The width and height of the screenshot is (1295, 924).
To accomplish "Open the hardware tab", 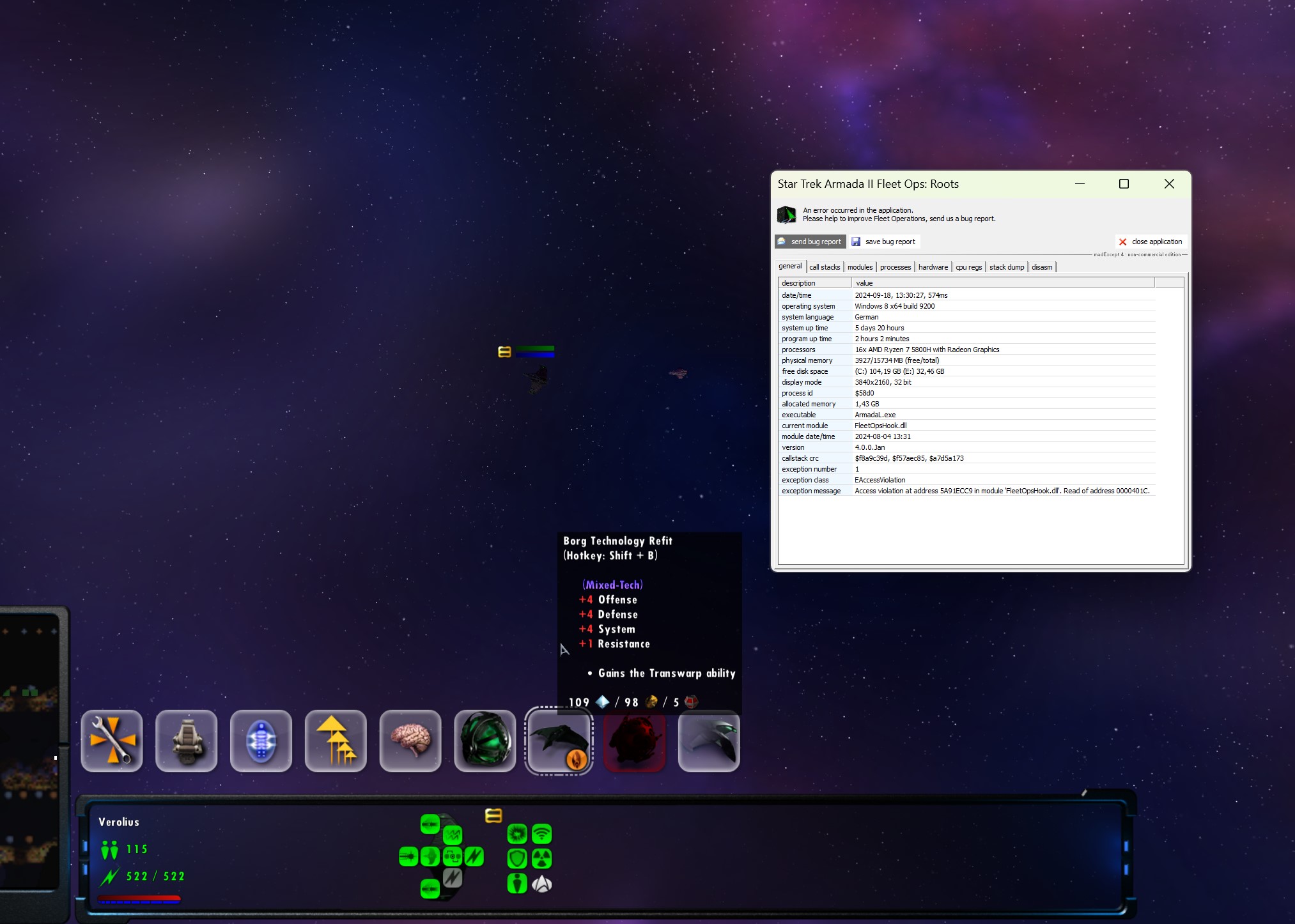I will [933, 267].
